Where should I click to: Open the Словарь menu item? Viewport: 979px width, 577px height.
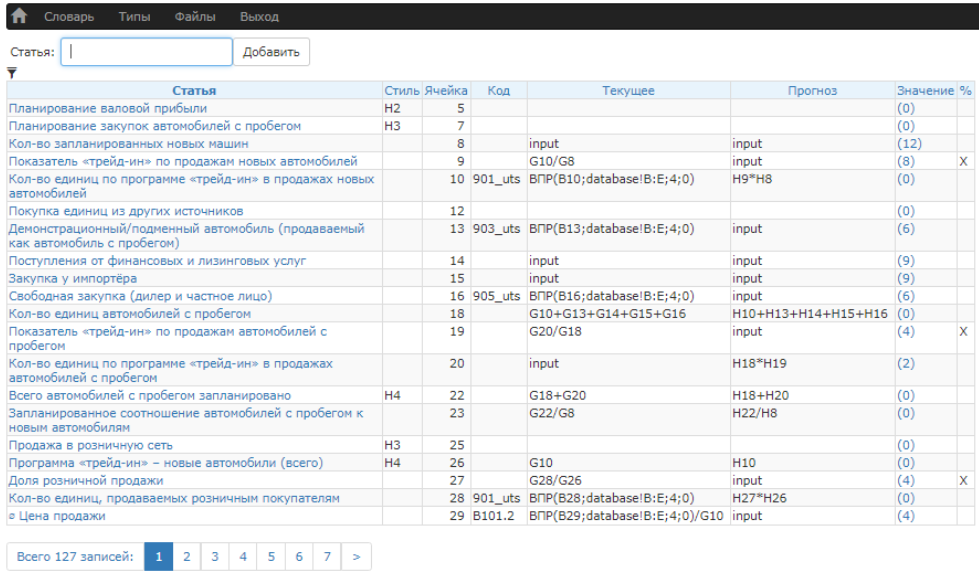point(69,17)
